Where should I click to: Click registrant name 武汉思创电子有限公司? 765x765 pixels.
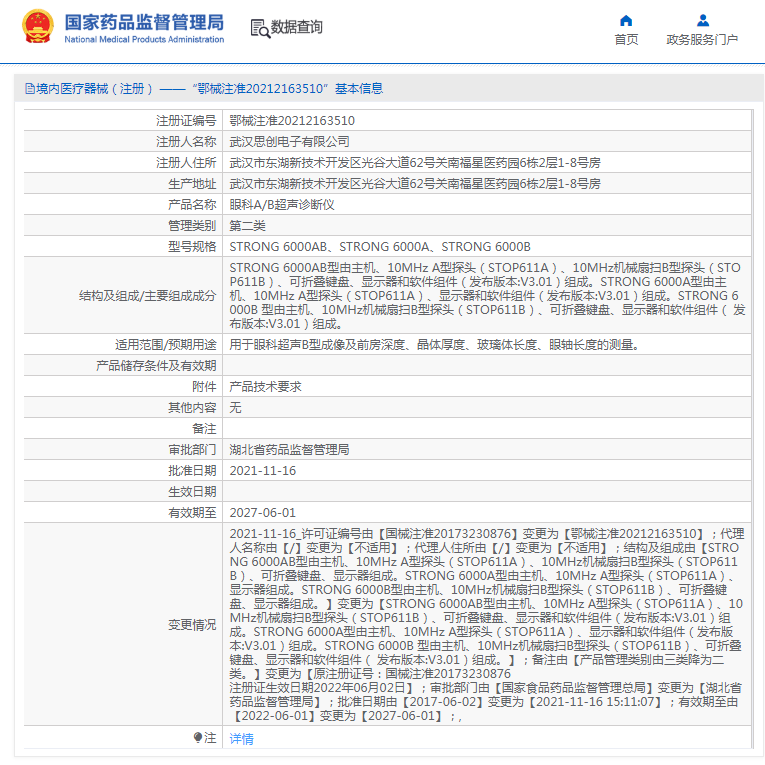click(290, 141)
